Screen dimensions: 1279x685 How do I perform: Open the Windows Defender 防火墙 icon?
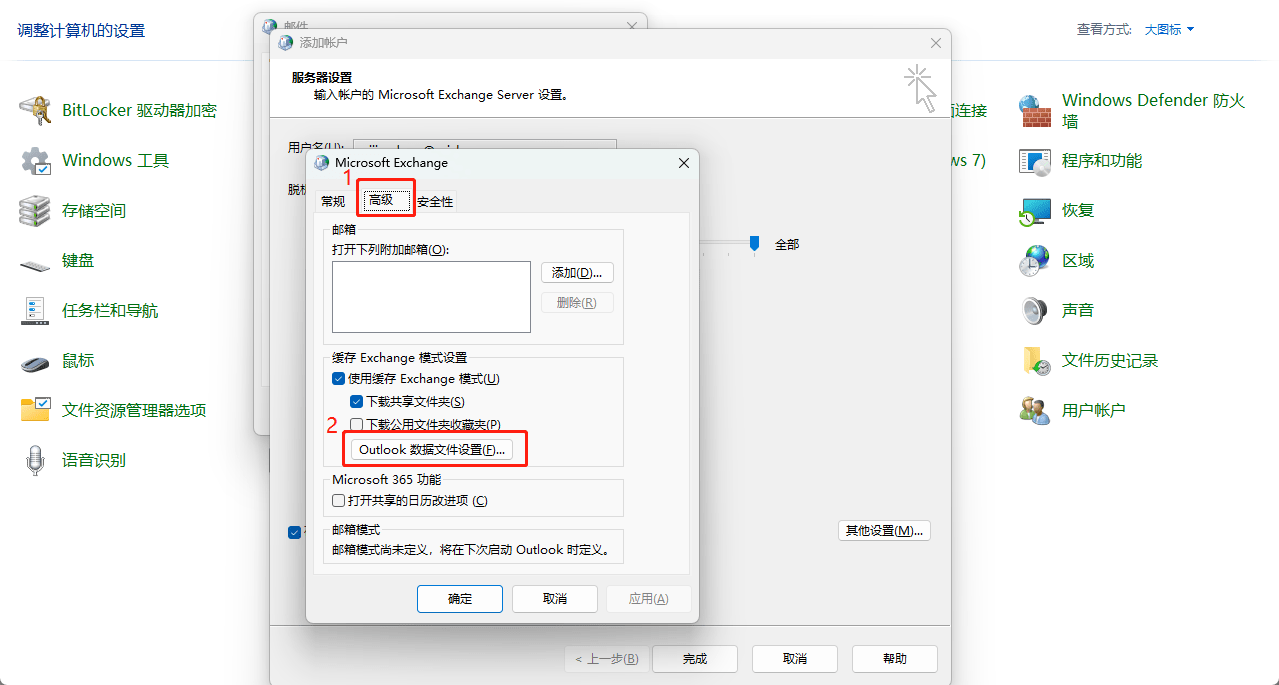coord(1035,110)
